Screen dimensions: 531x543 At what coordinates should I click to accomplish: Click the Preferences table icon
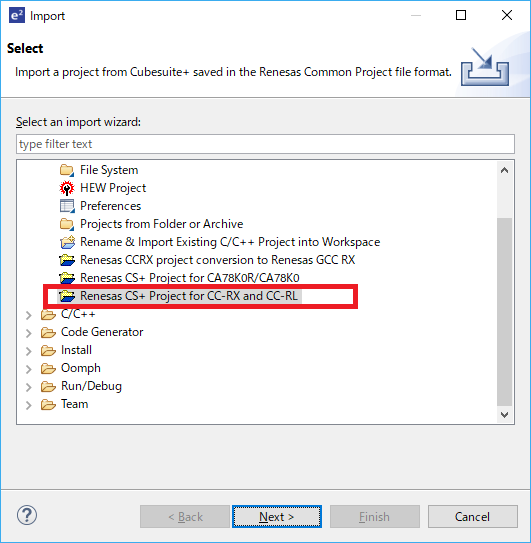pyautogui.click(x=67, y=206)
